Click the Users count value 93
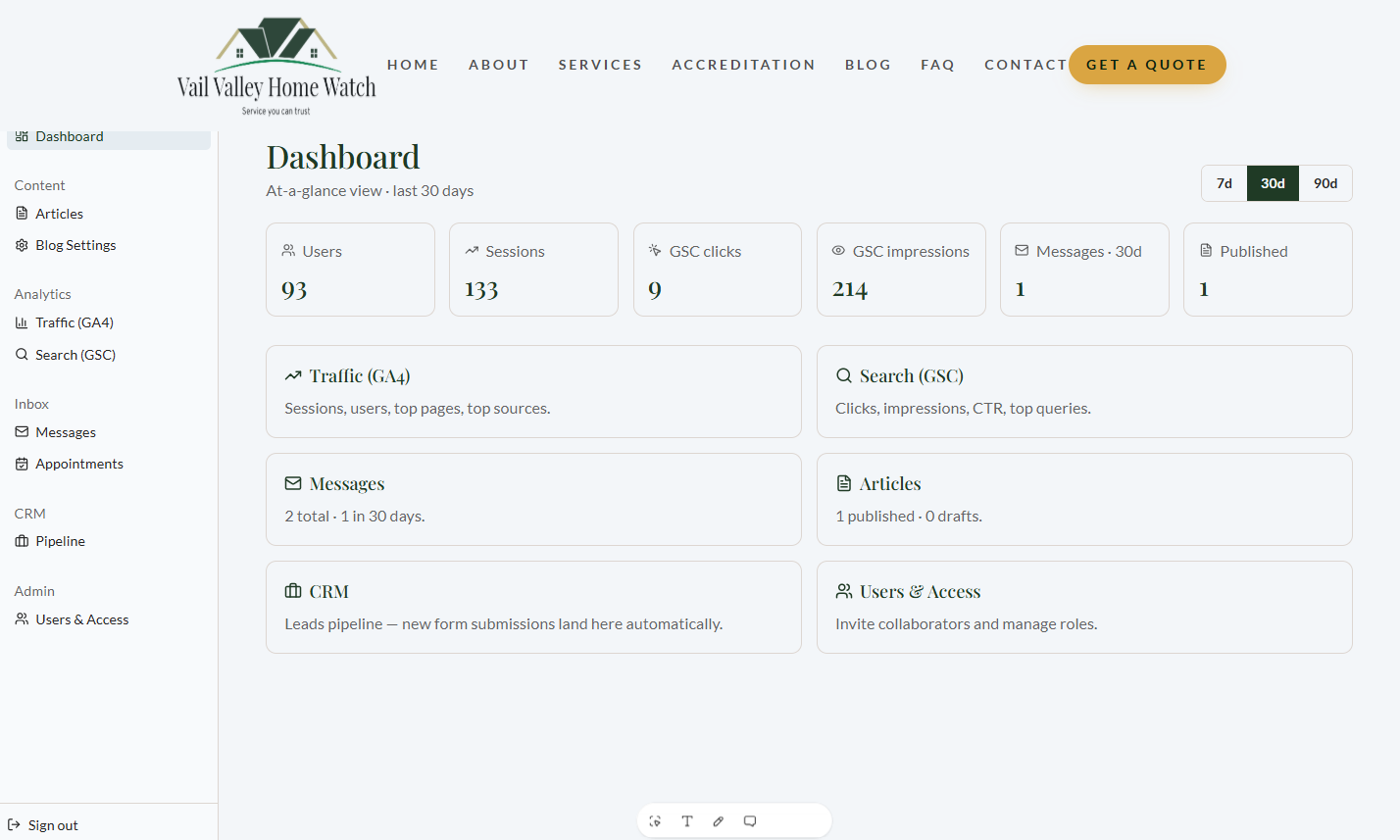Screen dimensions: 1400x840 294,289
